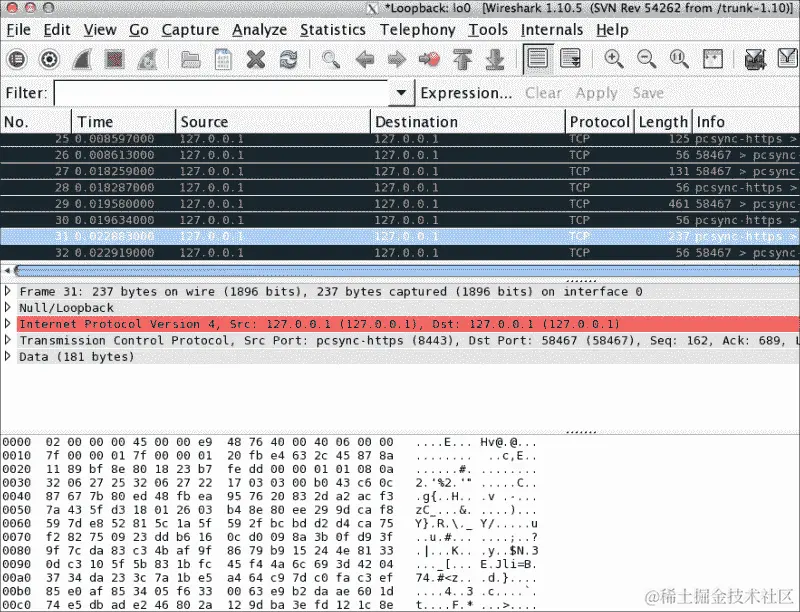Stop the running live capture
The width and height of the screenshot is (800, 612).
pyautogui.click(x=114, y=60)
